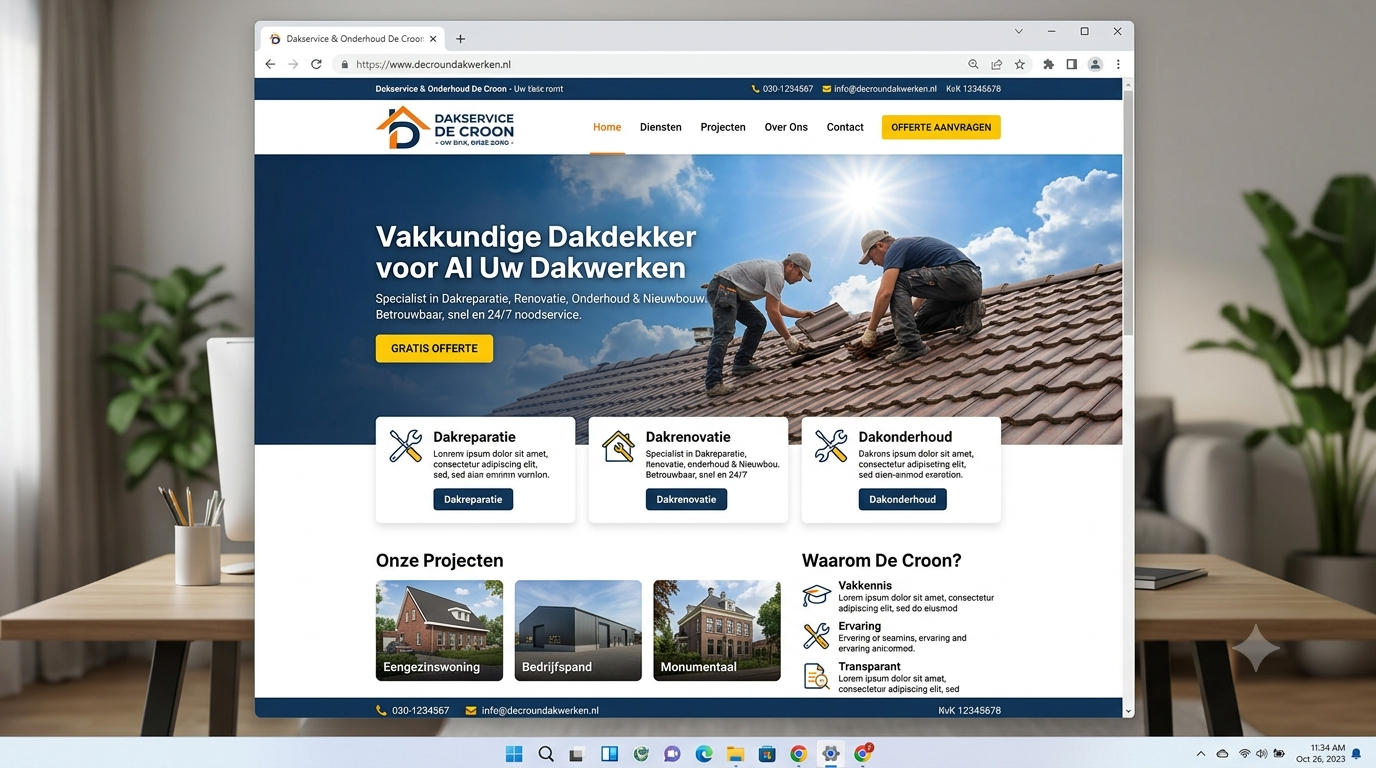The width and height of the screenshot is (1376, 768).
Task: Show hidden system tray icons chevron
Action: pyautogui.click(x=1201, y=753)
